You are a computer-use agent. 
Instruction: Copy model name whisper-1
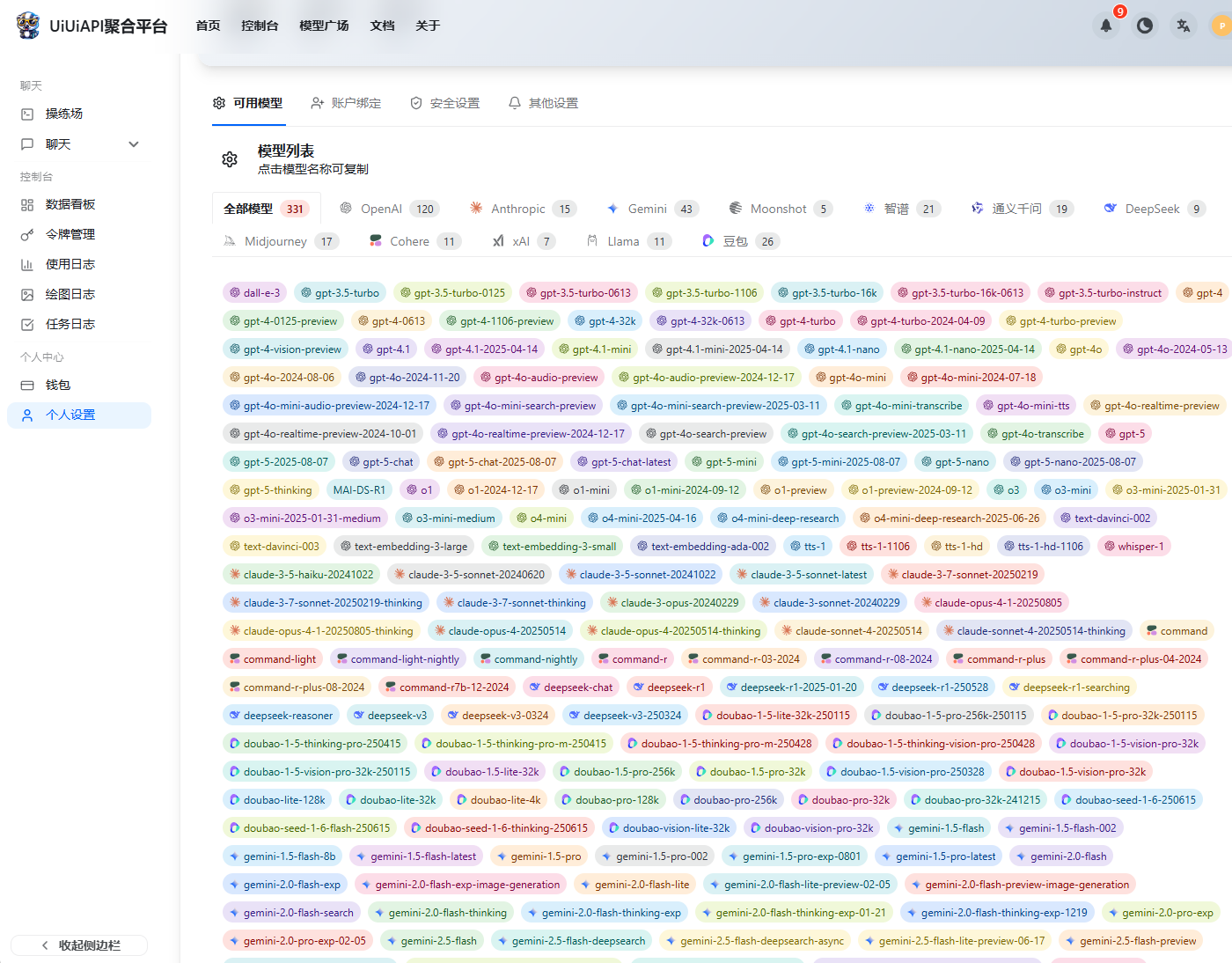point(1133,547)
